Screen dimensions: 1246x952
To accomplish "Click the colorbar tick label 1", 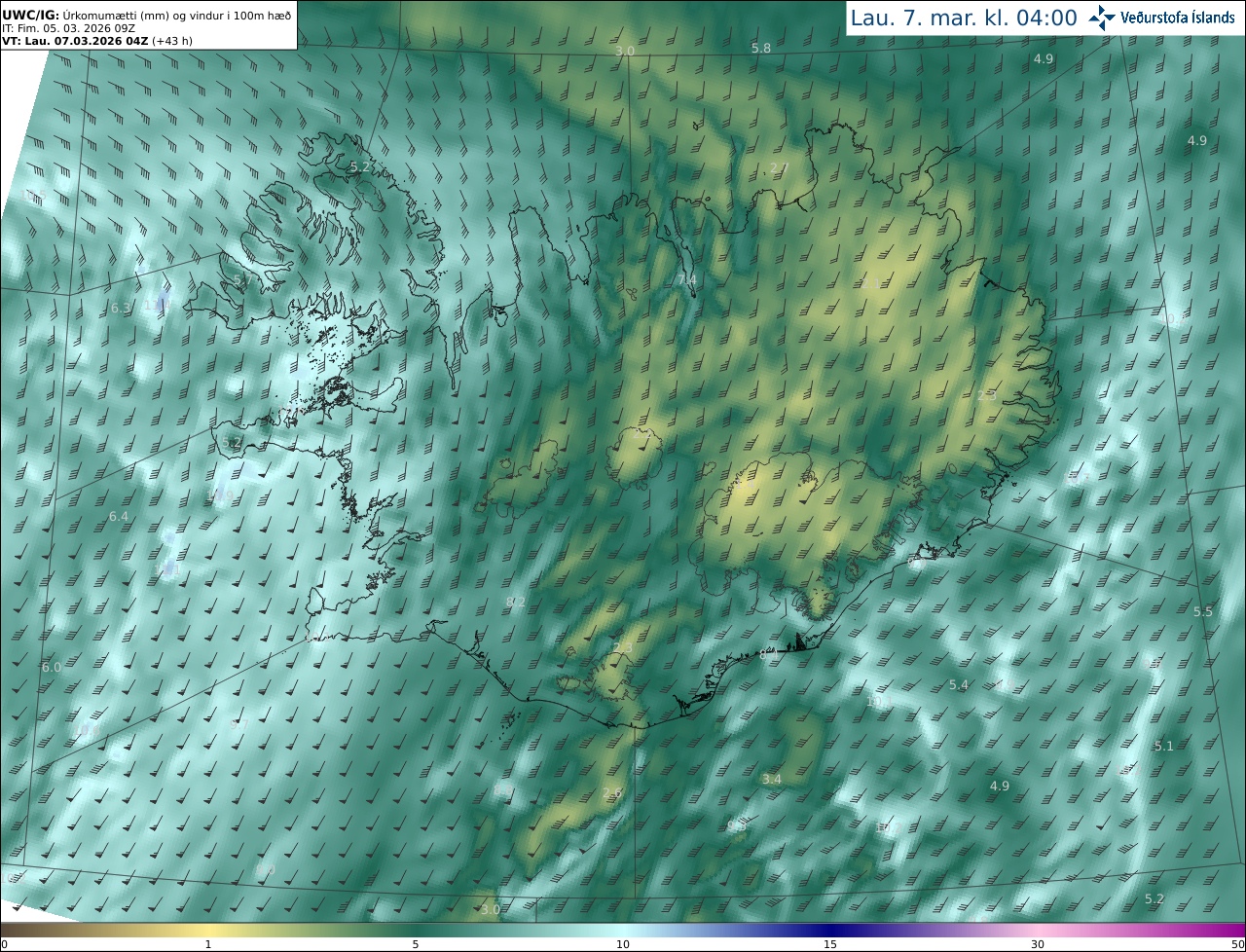I will point(208,944).
